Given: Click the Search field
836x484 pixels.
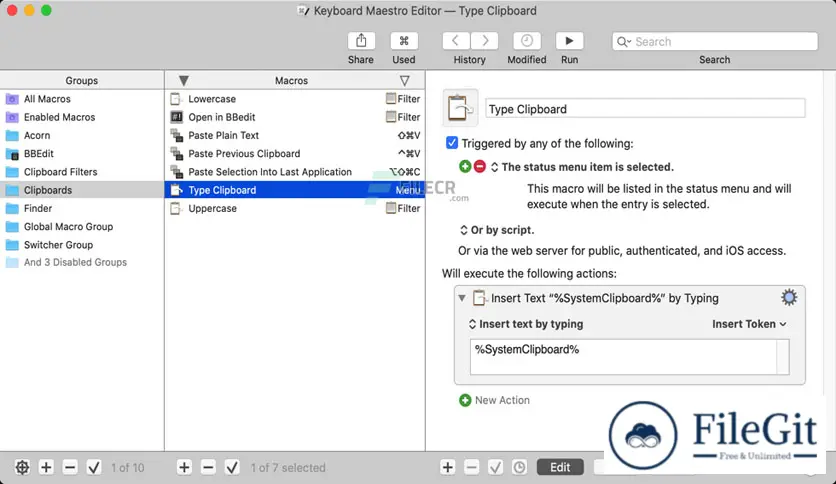Looking at the screenshot, I should point(715,42).
